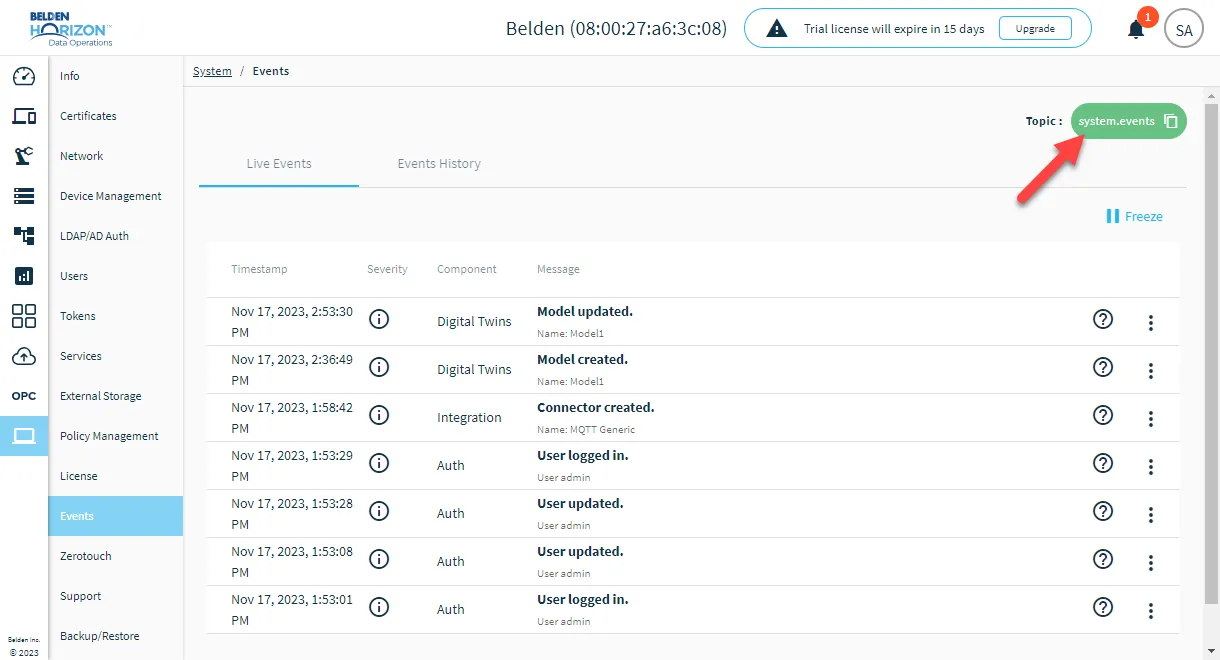Click the Component column header

point(467,269)
